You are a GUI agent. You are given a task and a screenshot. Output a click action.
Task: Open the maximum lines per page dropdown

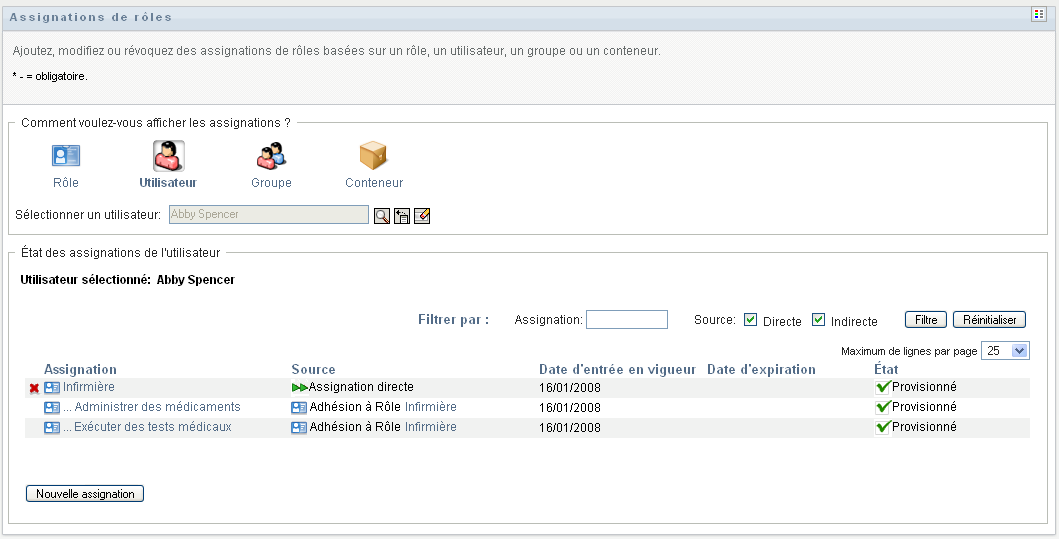[1005, 351]
